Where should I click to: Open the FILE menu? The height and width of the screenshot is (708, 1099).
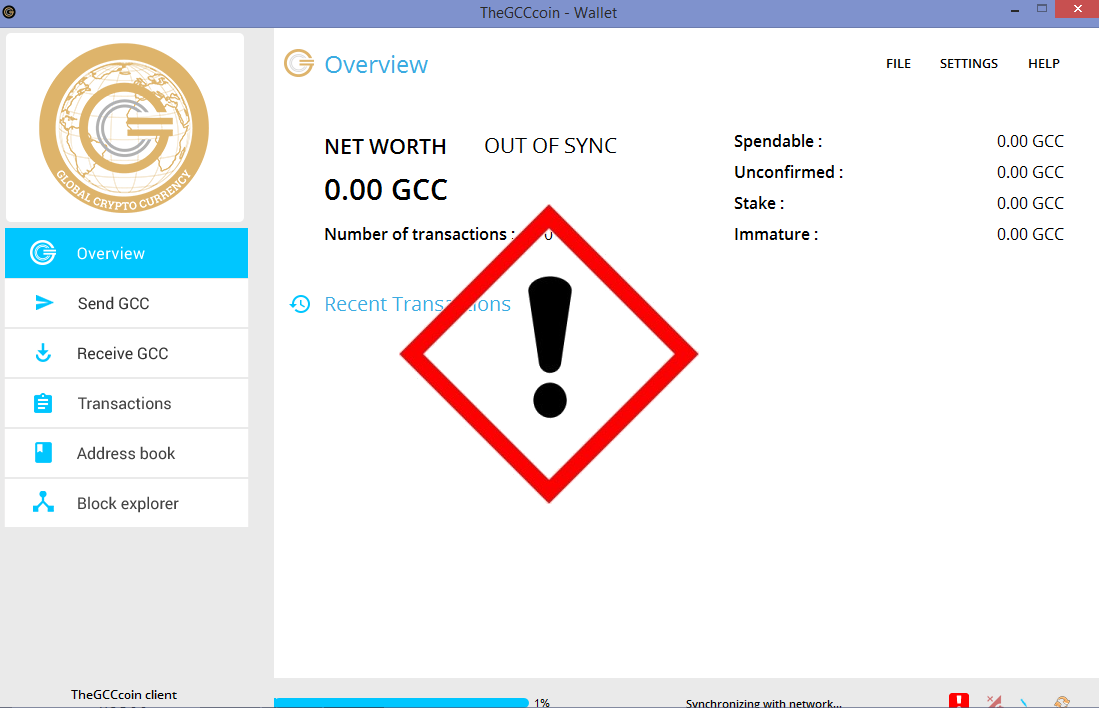click(898, 64)
